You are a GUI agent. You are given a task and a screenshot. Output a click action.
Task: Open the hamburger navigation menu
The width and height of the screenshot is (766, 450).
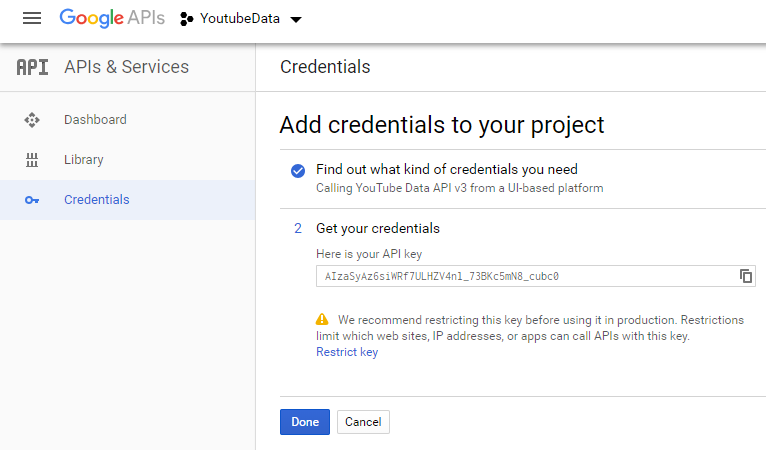click(x=32, y=19)
